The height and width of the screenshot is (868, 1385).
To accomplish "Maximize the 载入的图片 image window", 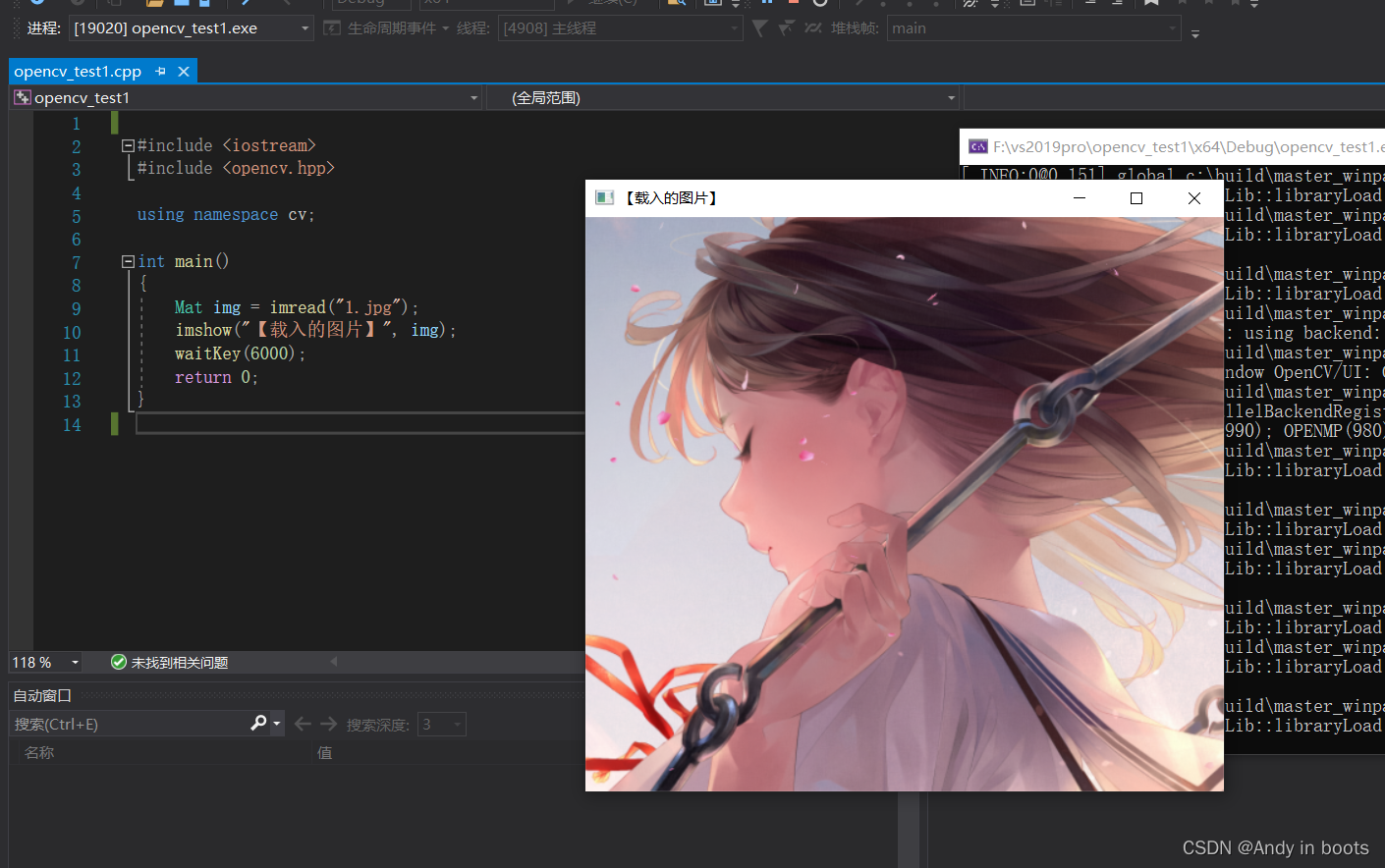I will (1136, 198).
